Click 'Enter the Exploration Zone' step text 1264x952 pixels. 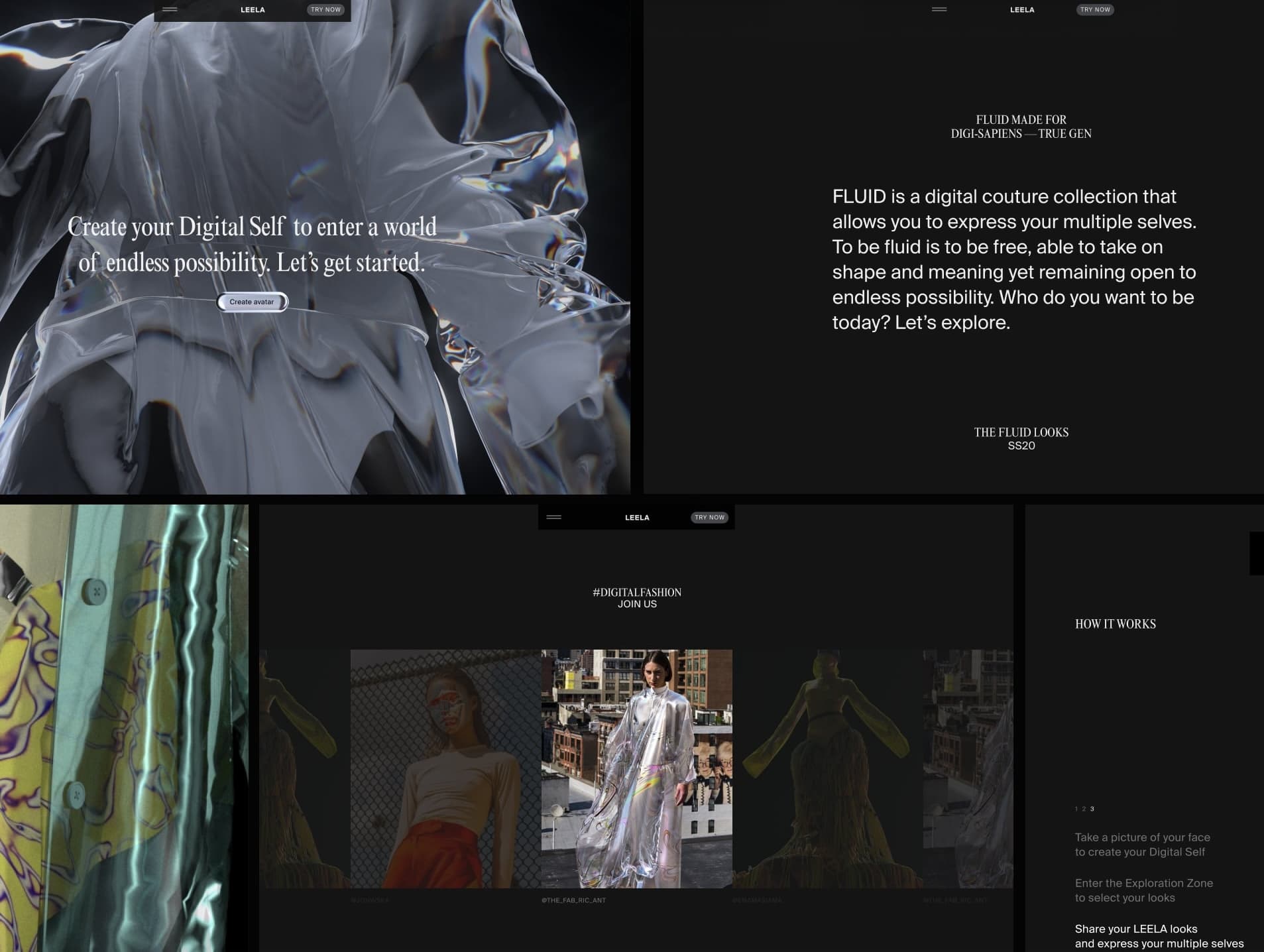1144,890
